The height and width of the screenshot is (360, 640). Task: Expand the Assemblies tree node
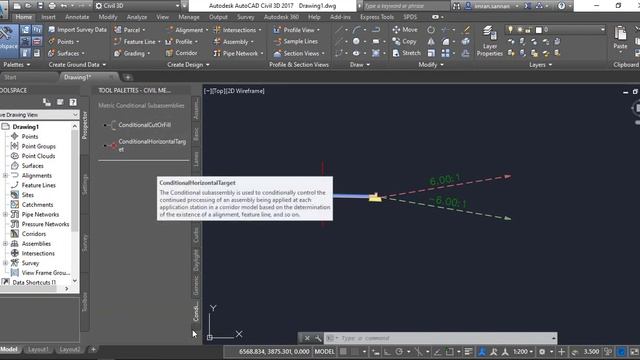[5, 244]
